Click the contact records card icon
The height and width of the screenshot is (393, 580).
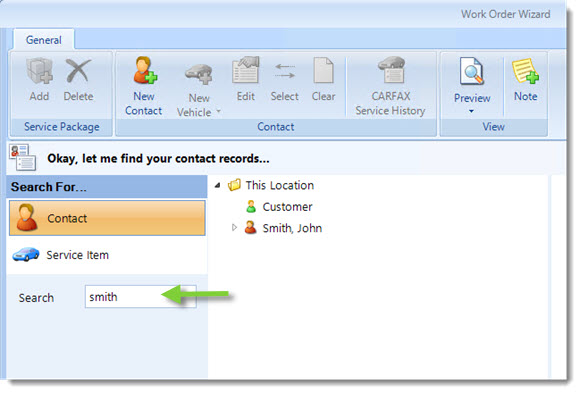23,157
